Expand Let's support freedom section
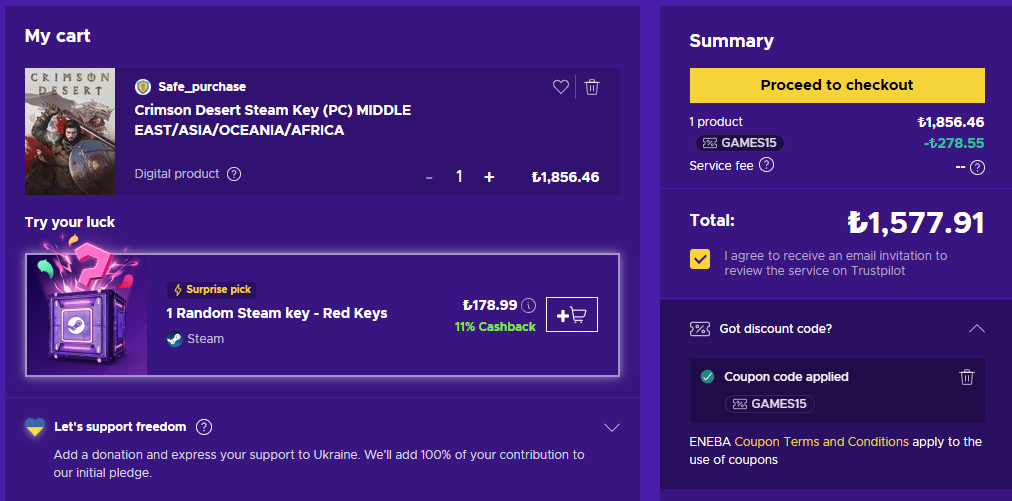Image resolution: width=1012 pixels, height=501 pixels. 613,428
